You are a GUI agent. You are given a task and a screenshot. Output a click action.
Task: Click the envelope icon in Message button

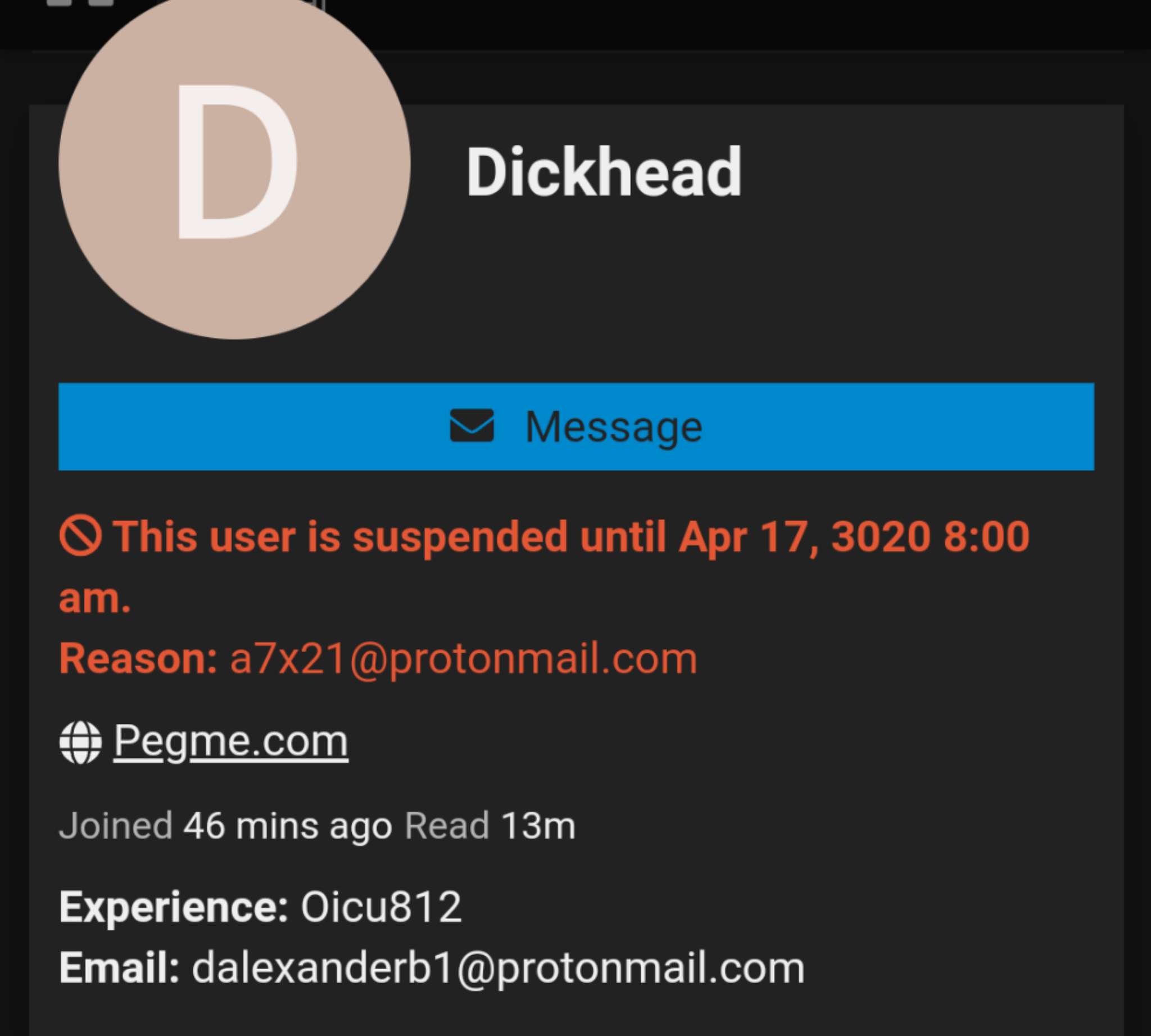[x=472, y=426]
